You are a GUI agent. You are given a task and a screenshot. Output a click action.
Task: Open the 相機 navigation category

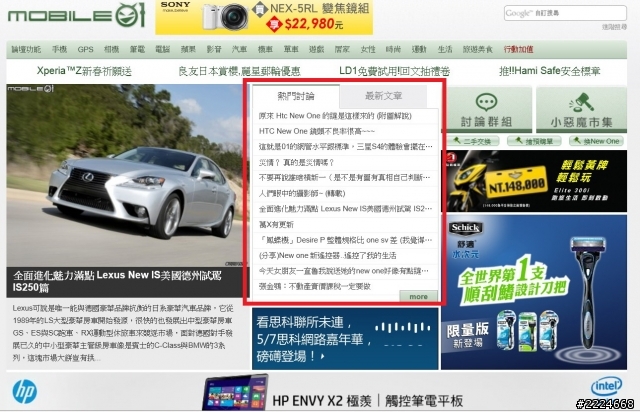click(111, 49)
